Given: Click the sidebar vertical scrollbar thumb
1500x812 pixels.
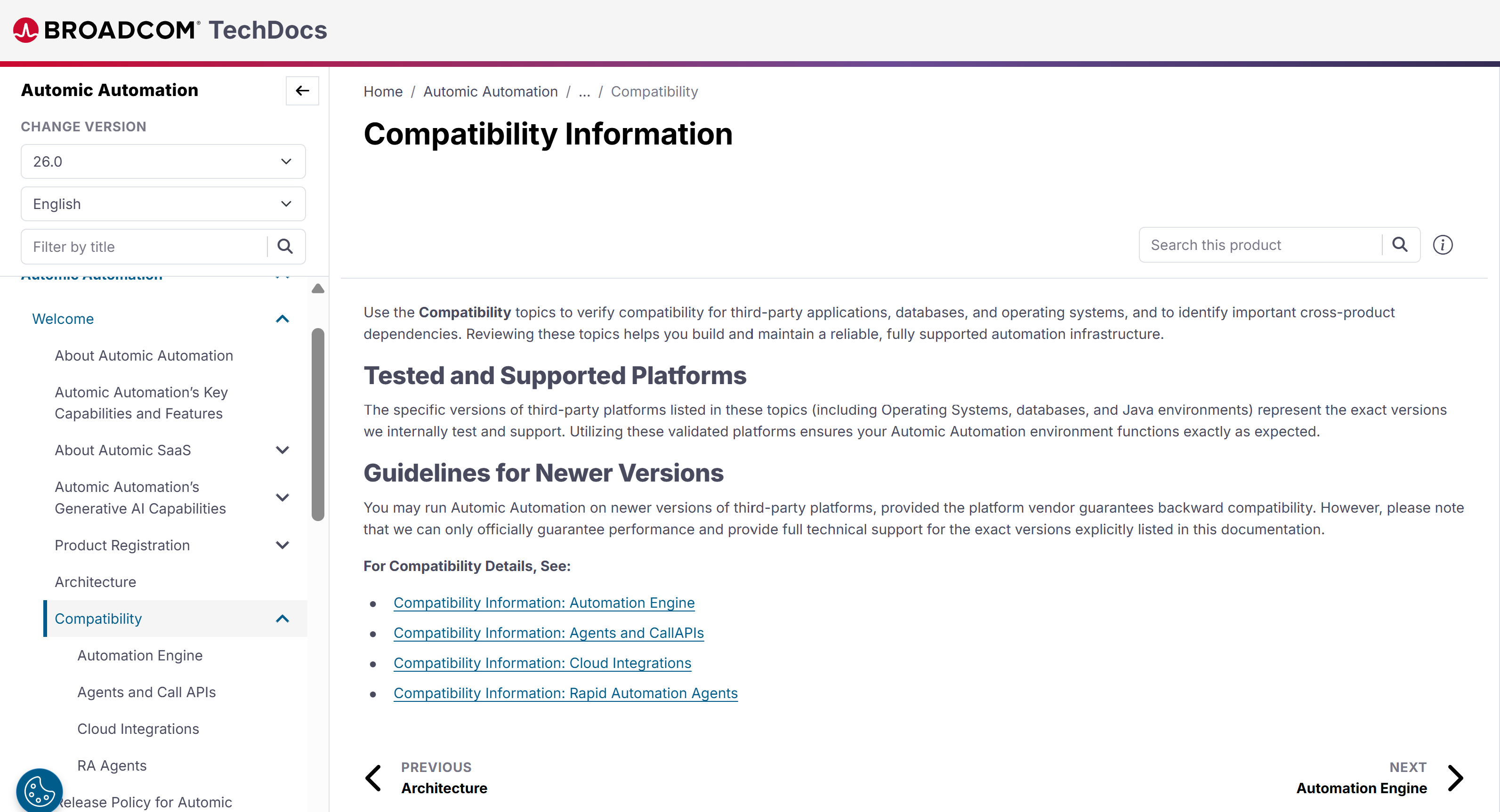Looking at the screenshot, I should click(x=318, y=424).
